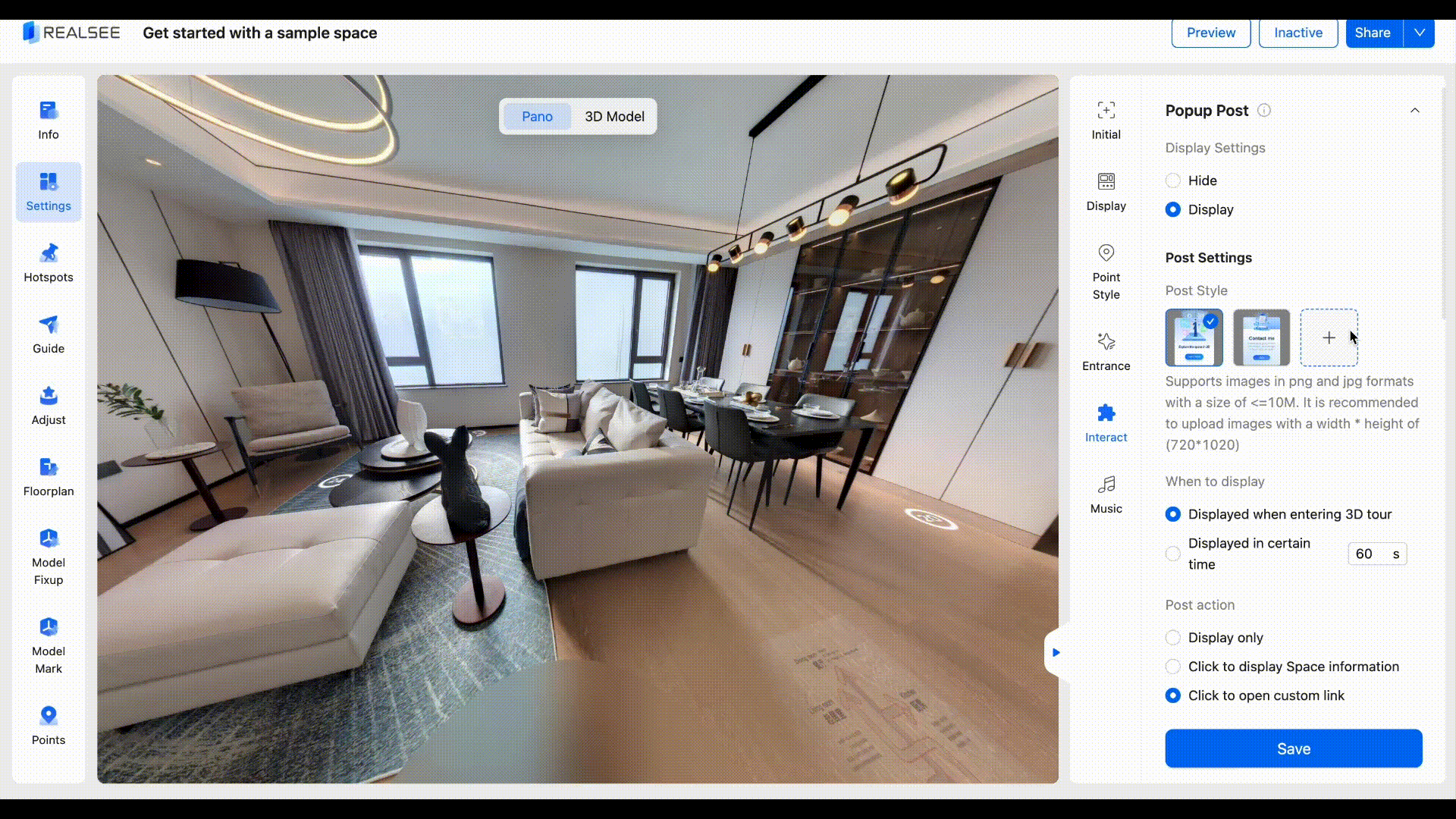
Task: Choose Displayed in certain time option
Action: pyautogui.click(x=1173, y=554)
